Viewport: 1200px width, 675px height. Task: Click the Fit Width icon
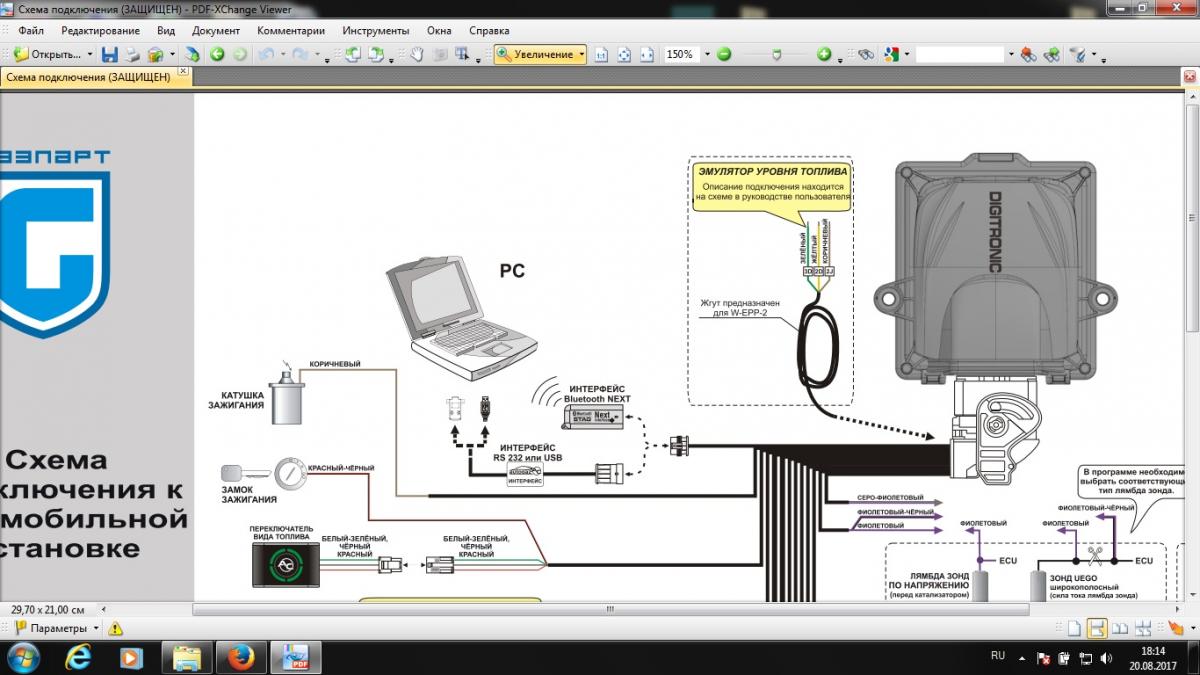pyautogui.click(x=646, y=54)
